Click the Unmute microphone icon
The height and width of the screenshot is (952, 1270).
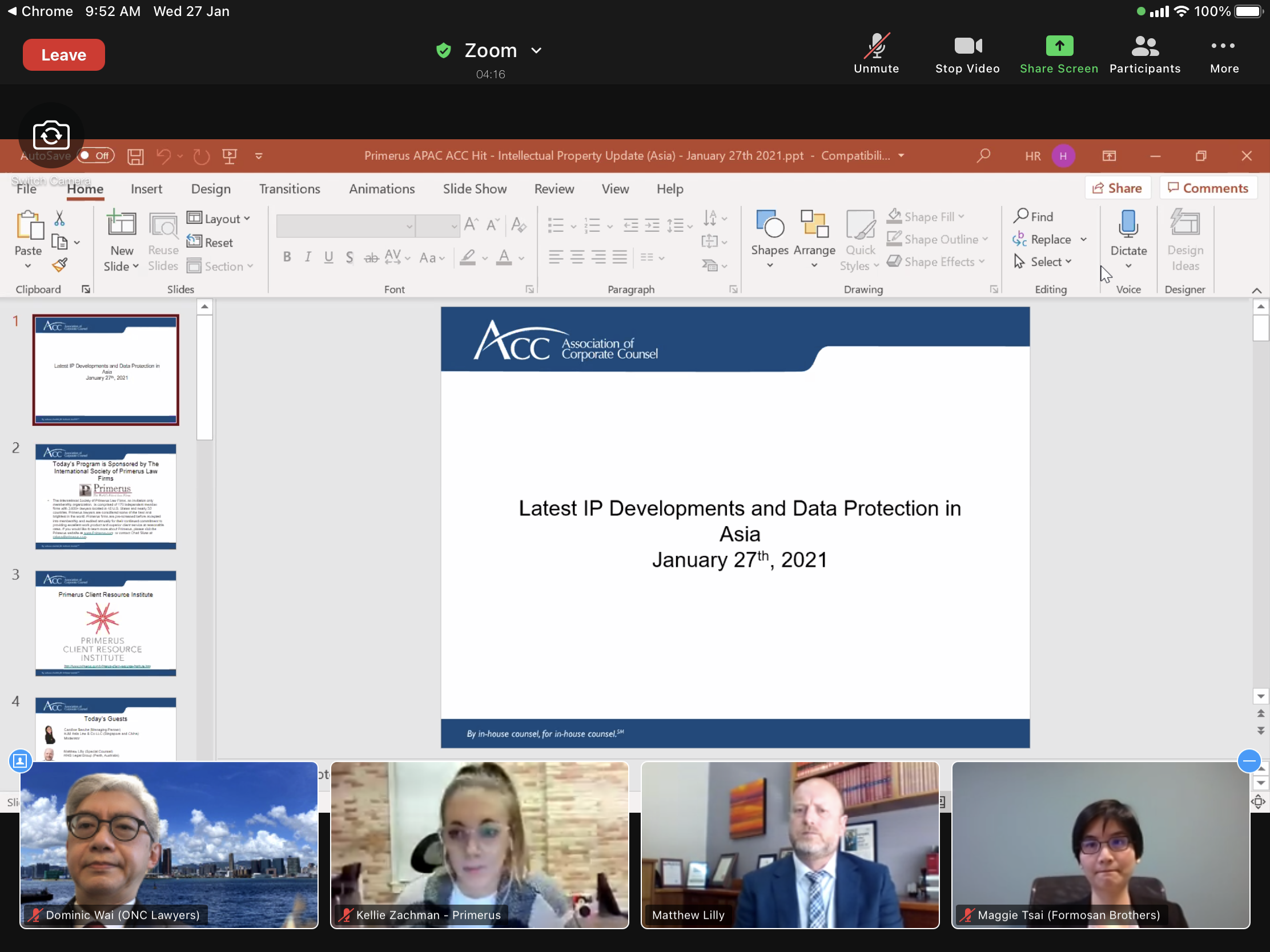click(876, 46)
